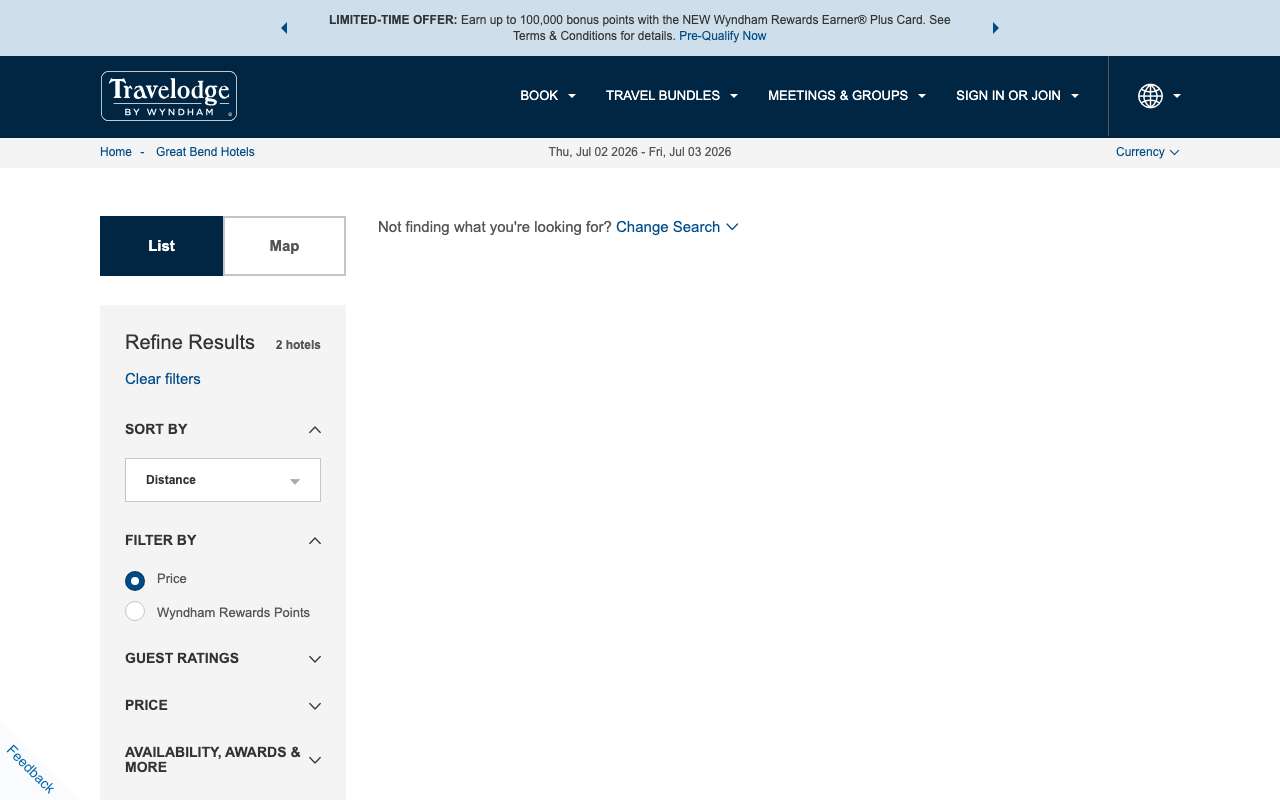Image resolution: width=1280 pixels, height=800 pixels.
Task: Open the TRAVEL BUNDLES menu
Action: 672,96
